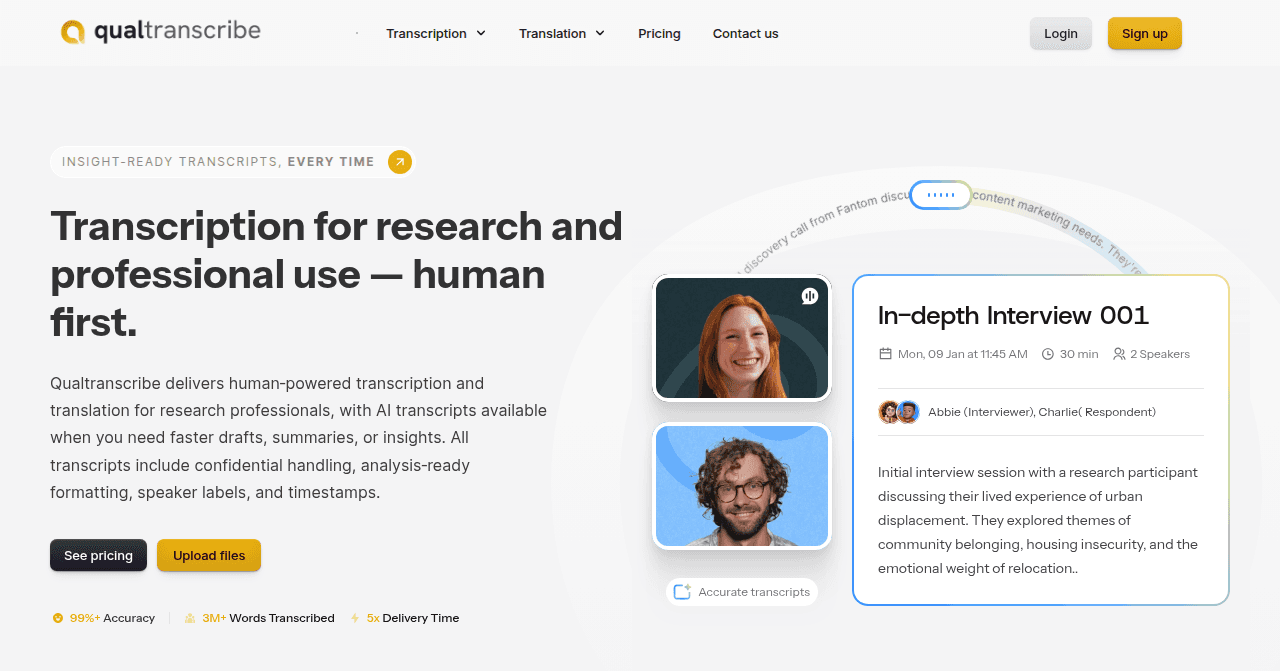Open the Translation menu label
This screenshot has height=671, width=1280.
point(552,33)
